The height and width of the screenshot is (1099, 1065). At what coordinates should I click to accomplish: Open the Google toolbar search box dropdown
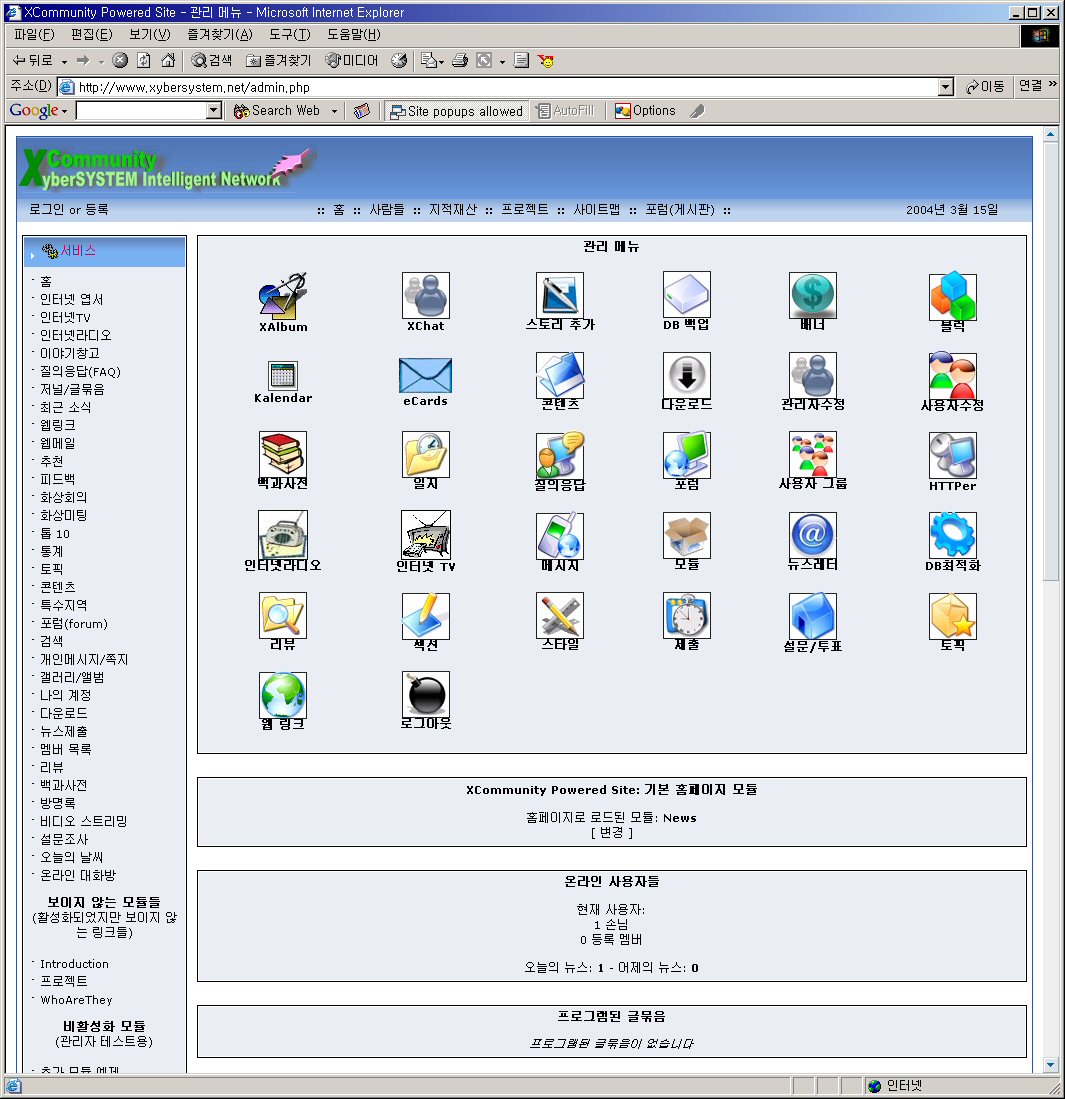point(214,111)
